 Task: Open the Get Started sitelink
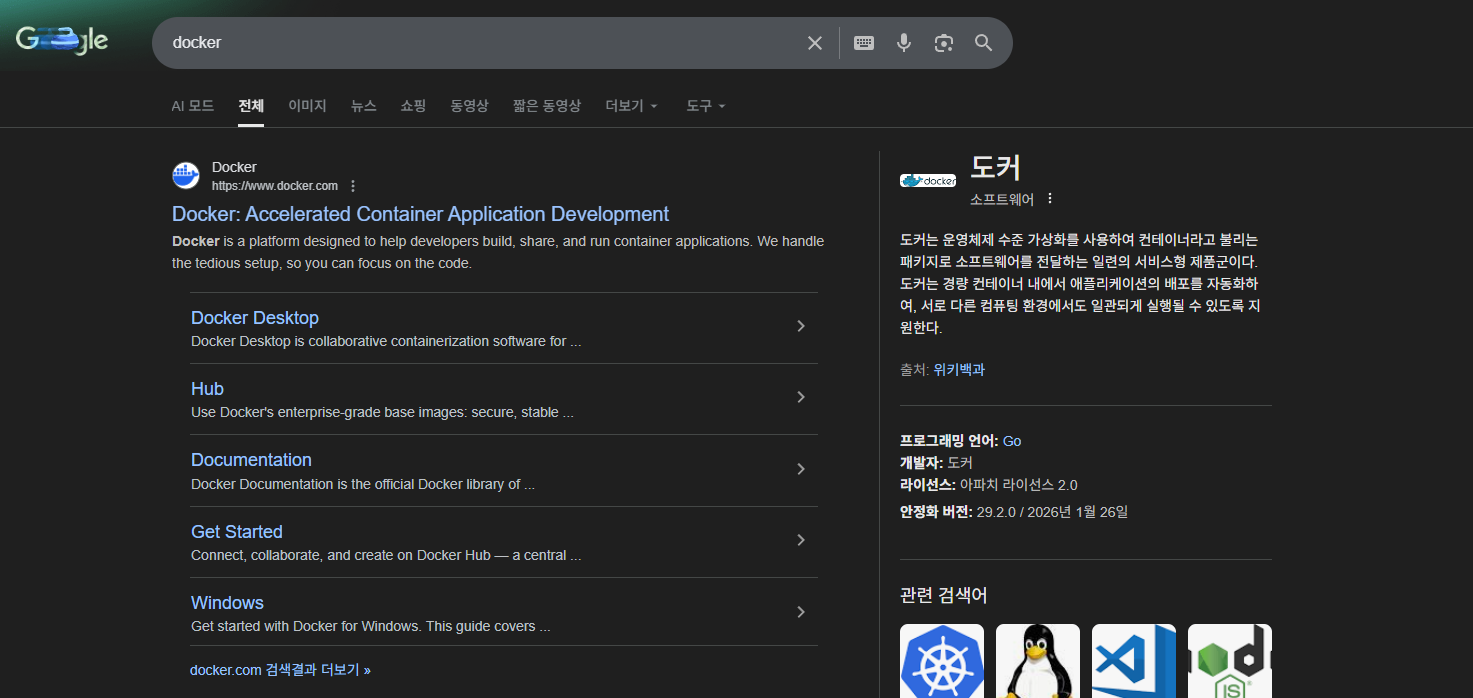pyautogui.click(x=237, y=532)
